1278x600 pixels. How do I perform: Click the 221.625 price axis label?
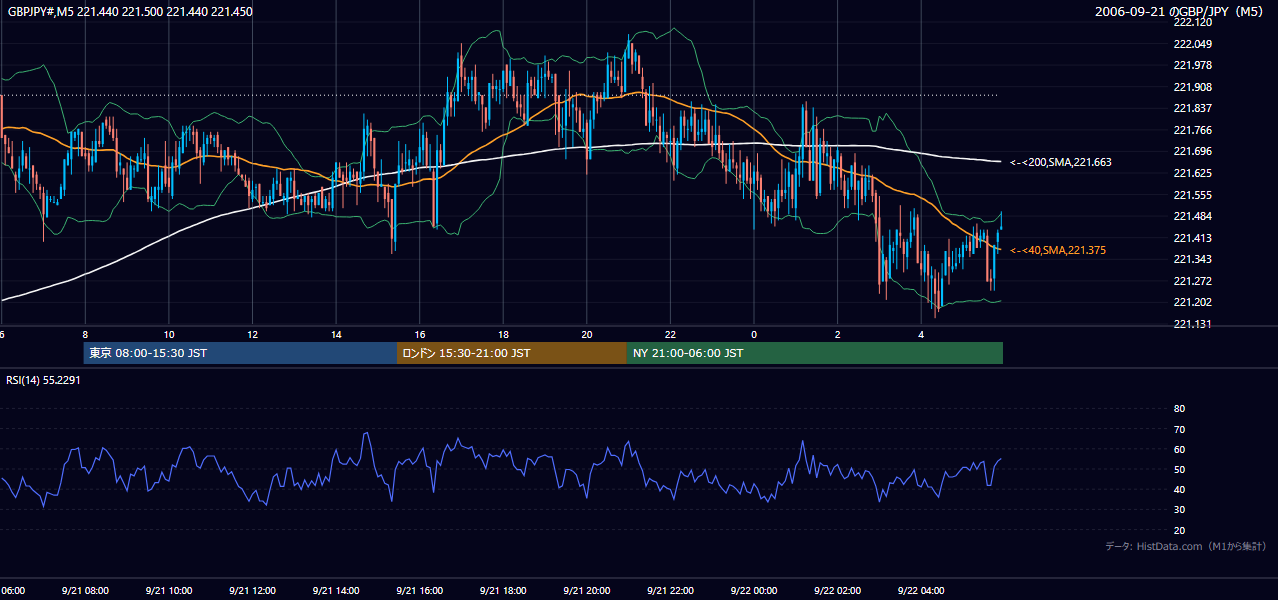[x=1192, y=173]
